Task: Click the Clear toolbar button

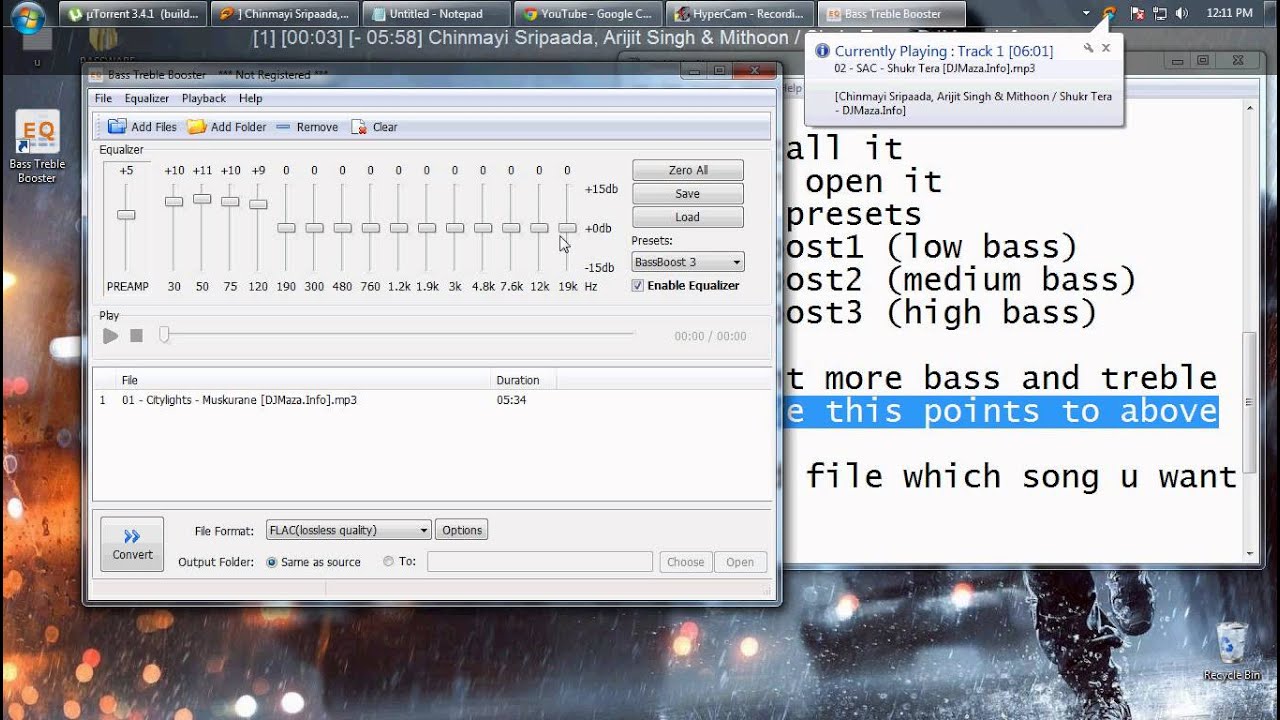Action: pos(374,127)
